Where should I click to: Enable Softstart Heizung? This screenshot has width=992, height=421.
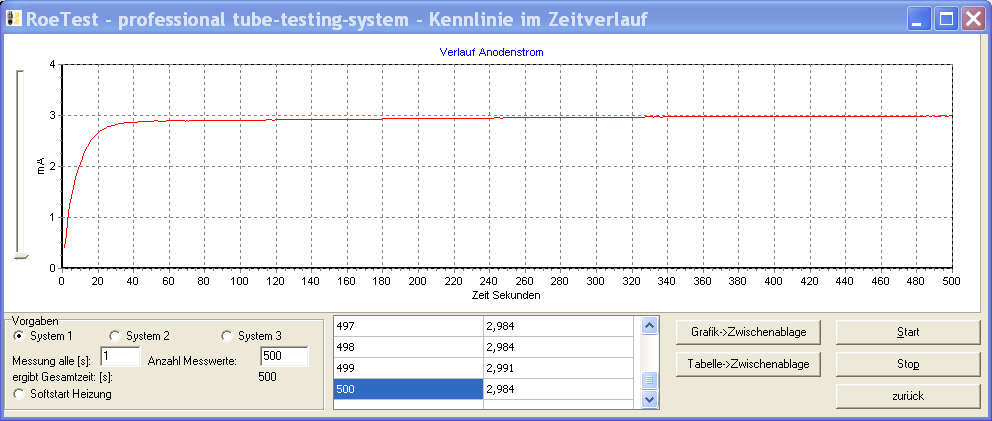[x=19, y=394]
